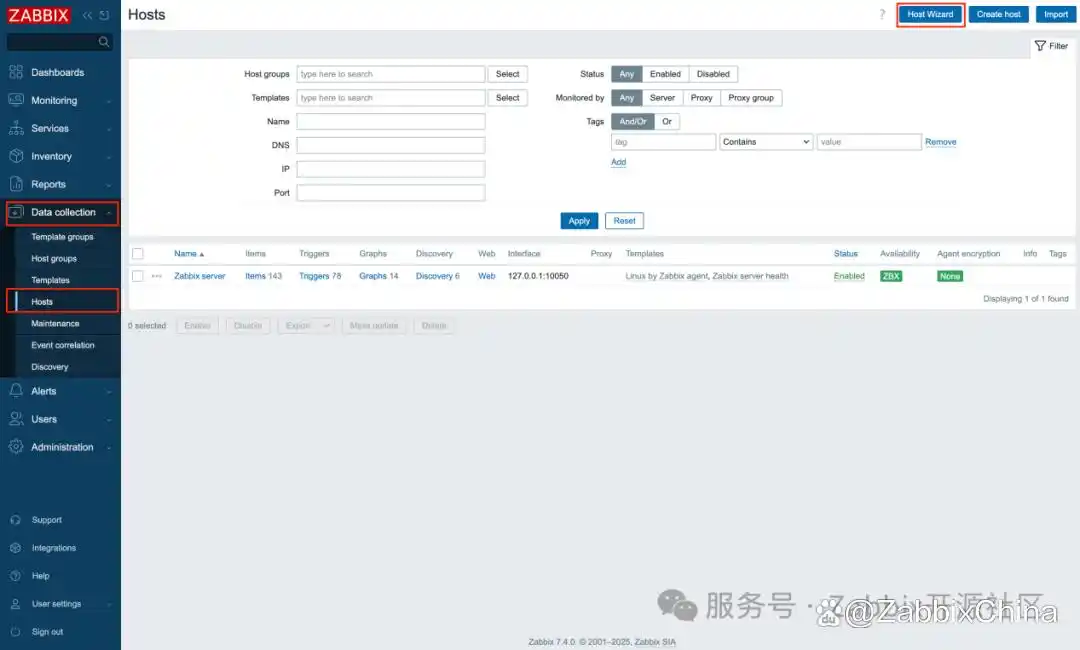
Task: Click the Name filter input field
Action: pos(391,121)
